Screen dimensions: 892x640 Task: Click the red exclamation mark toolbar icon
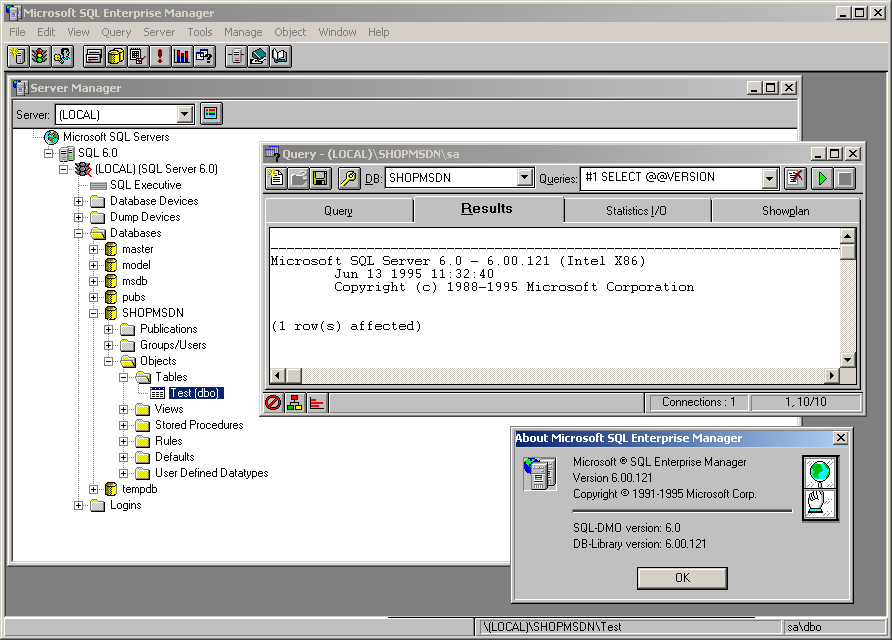(159, 56)
